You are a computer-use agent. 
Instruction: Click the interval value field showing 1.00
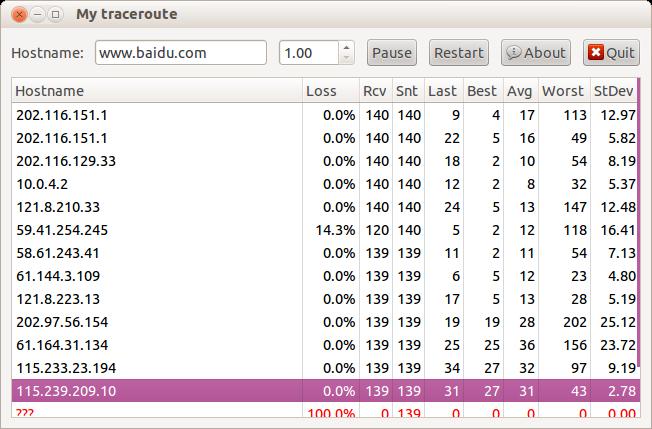click(308, 53)
